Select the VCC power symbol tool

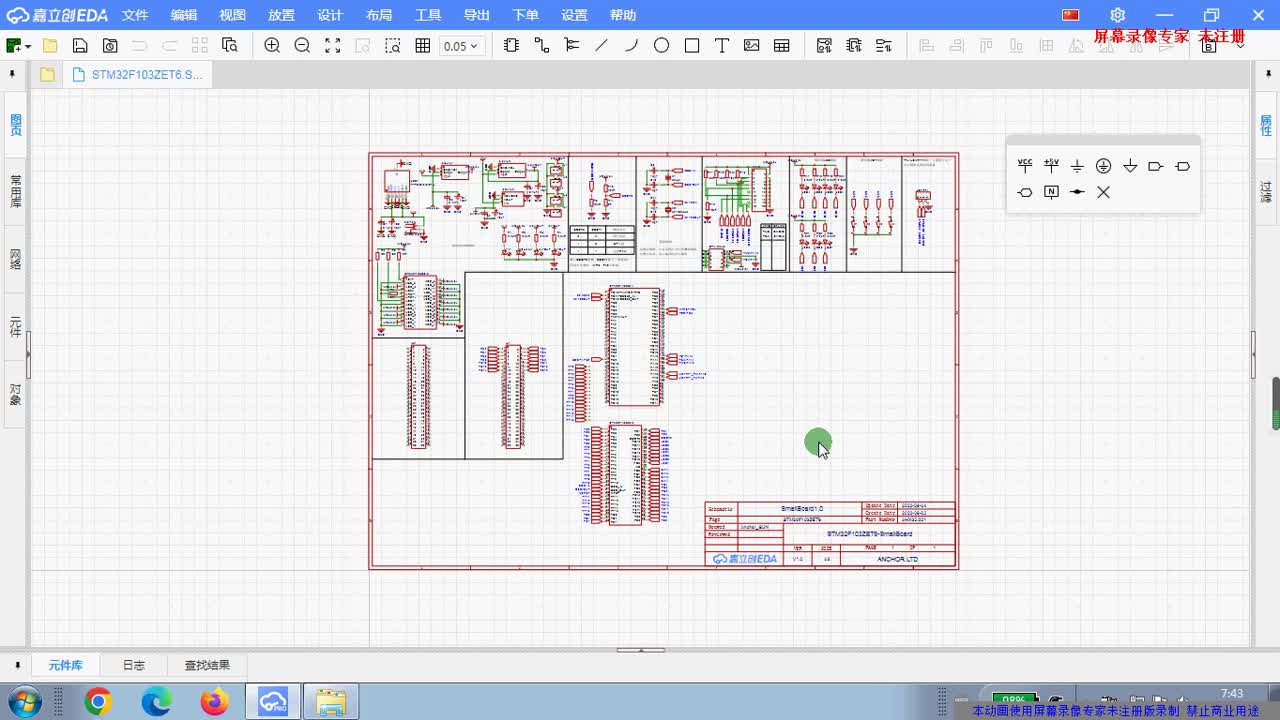click(1024, 166)
